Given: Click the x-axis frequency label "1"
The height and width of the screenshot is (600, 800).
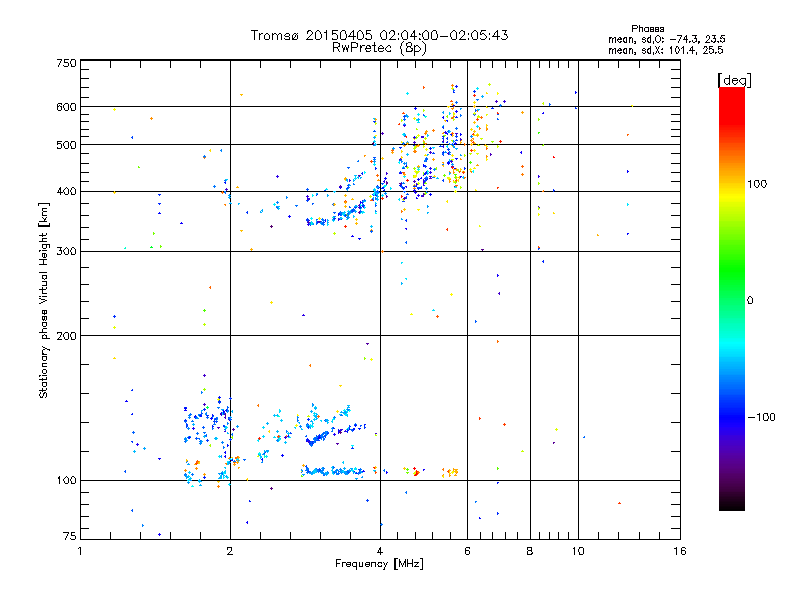Looking at the screenshot, I should pyautogui.click(x=80, y=551).
